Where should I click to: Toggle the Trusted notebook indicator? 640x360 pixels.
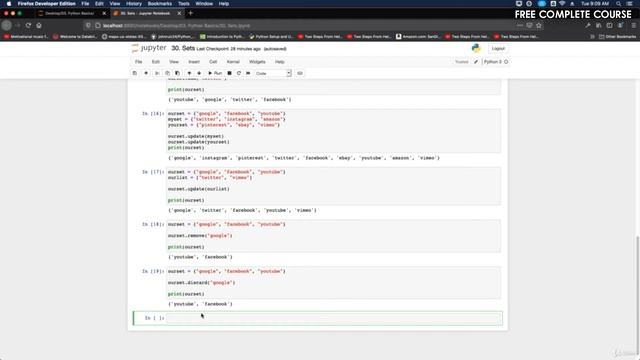click(462, 62)
